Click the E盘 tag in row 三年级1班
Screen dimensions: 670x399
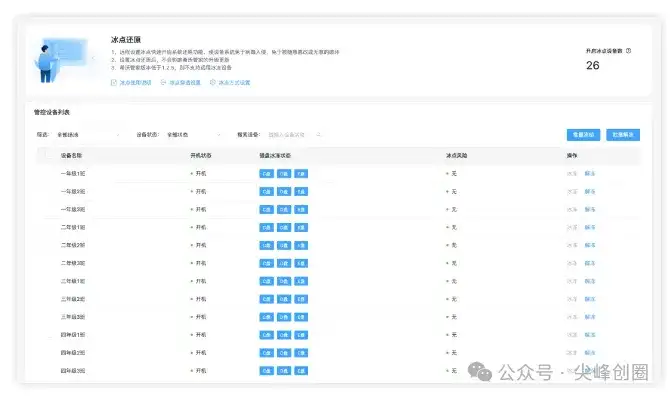(x=301, y=281)
